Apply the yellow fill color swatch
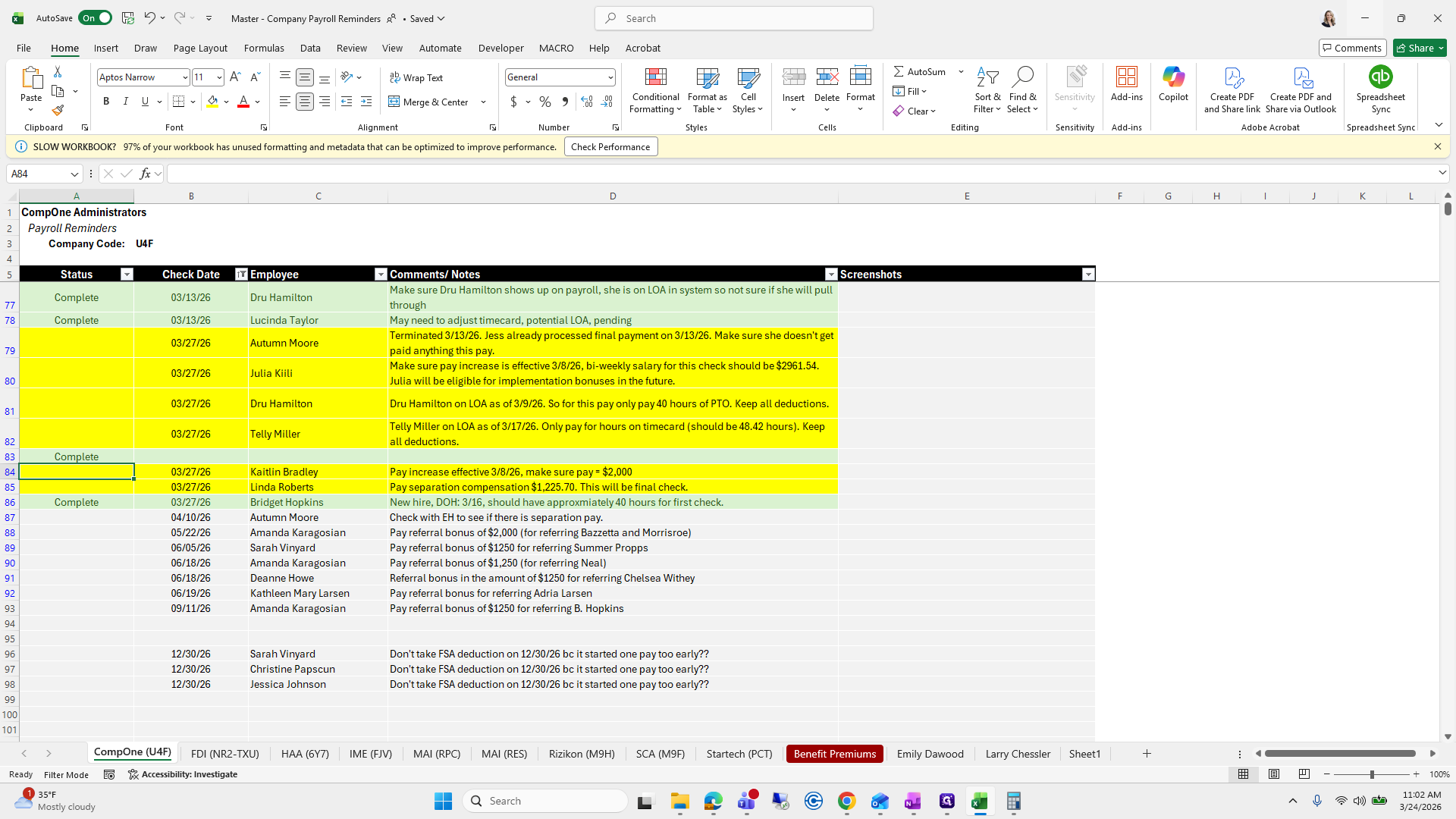The image size is (1456, 819). coord(212,102)
